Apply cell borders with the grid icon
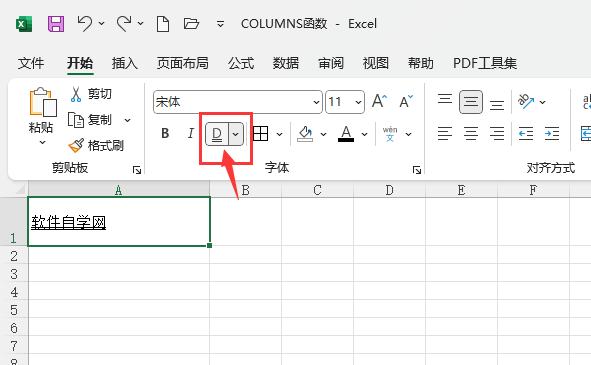 [260, 134]
